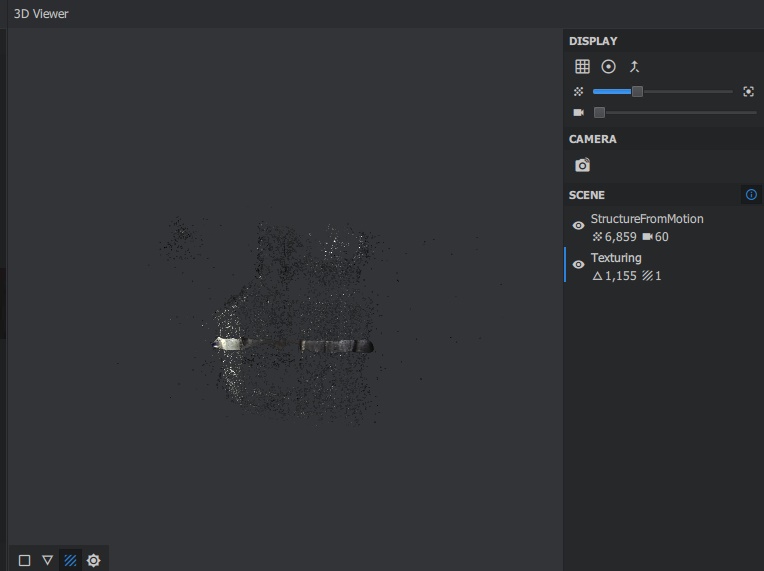Adjust the camera scale slider handle
764x571 pixels.
tap(599, 113)
